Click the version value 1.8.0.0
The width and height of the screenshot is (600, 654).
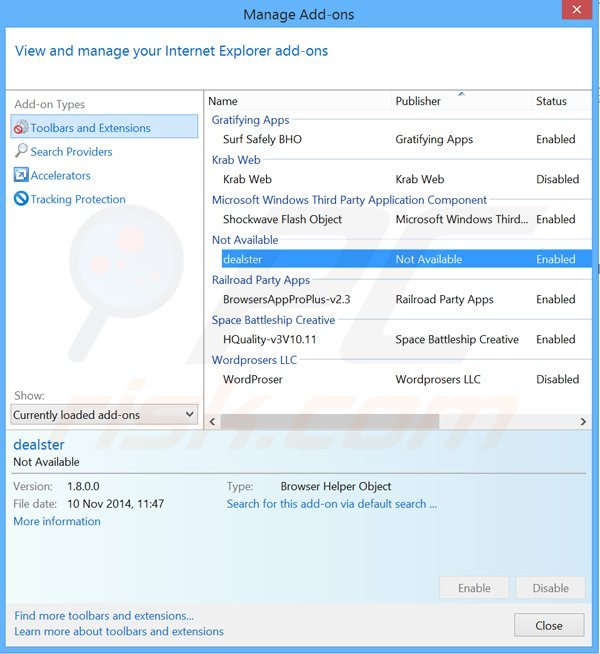pos(83,486)
